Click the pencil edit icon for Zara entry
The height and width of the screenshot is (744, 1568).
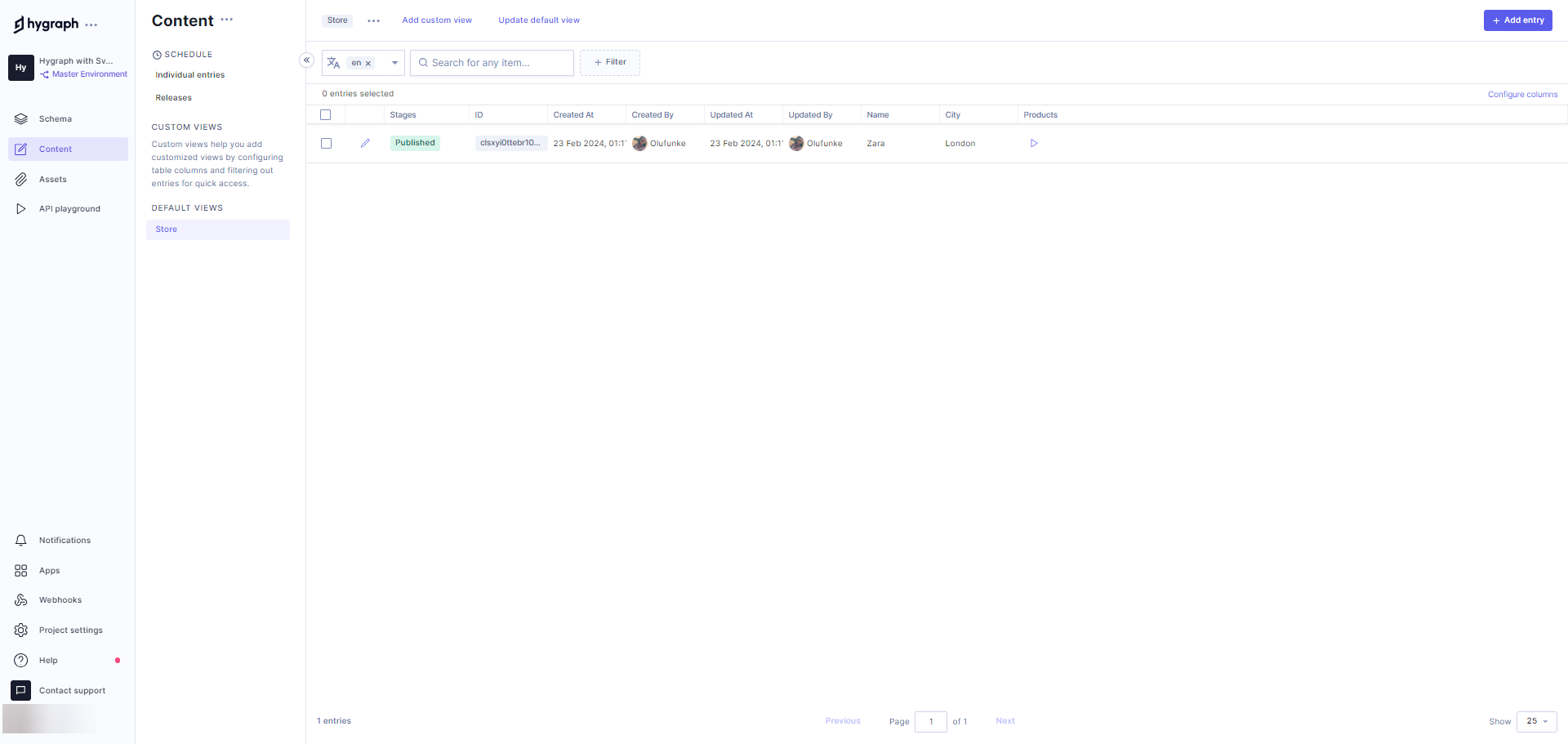(365, 143)
